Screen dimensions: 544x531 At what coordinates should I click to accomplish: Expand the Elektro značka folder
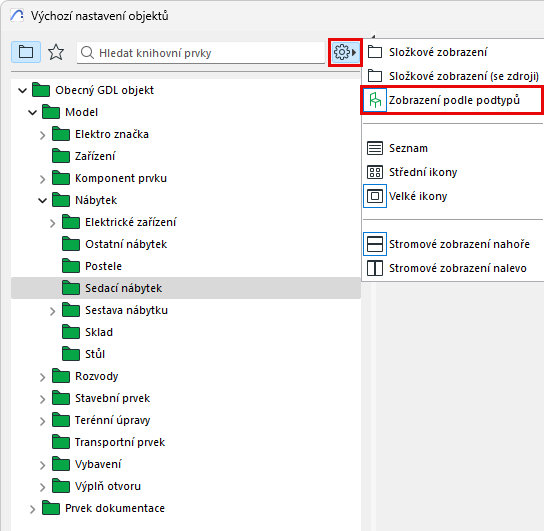tap(42, 135)
